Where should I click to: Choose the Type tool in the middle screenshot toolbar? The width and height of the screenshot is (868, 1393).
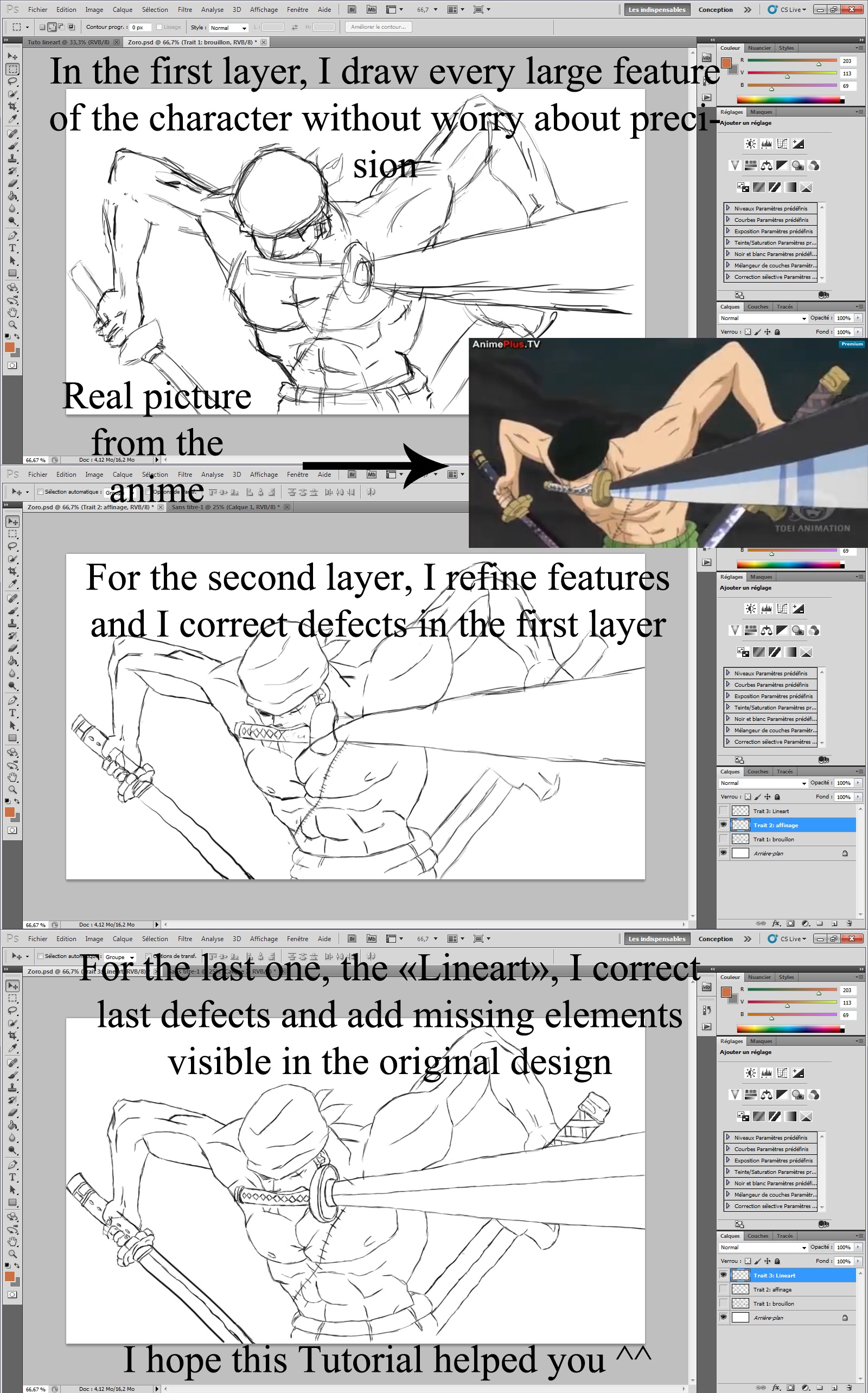point(12,713)
